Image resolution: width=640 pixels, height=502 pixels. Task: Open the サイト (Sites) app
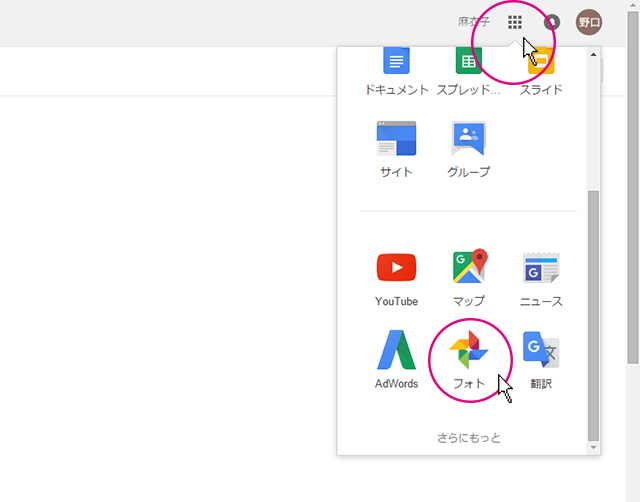tap(396, 149)
